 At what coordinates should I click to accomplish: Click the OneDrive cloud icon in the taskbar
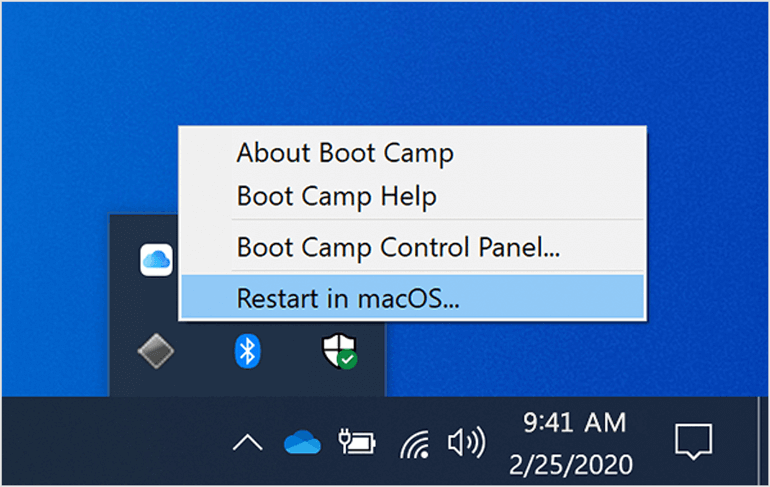pyautogui.click(x=301, y=442)
